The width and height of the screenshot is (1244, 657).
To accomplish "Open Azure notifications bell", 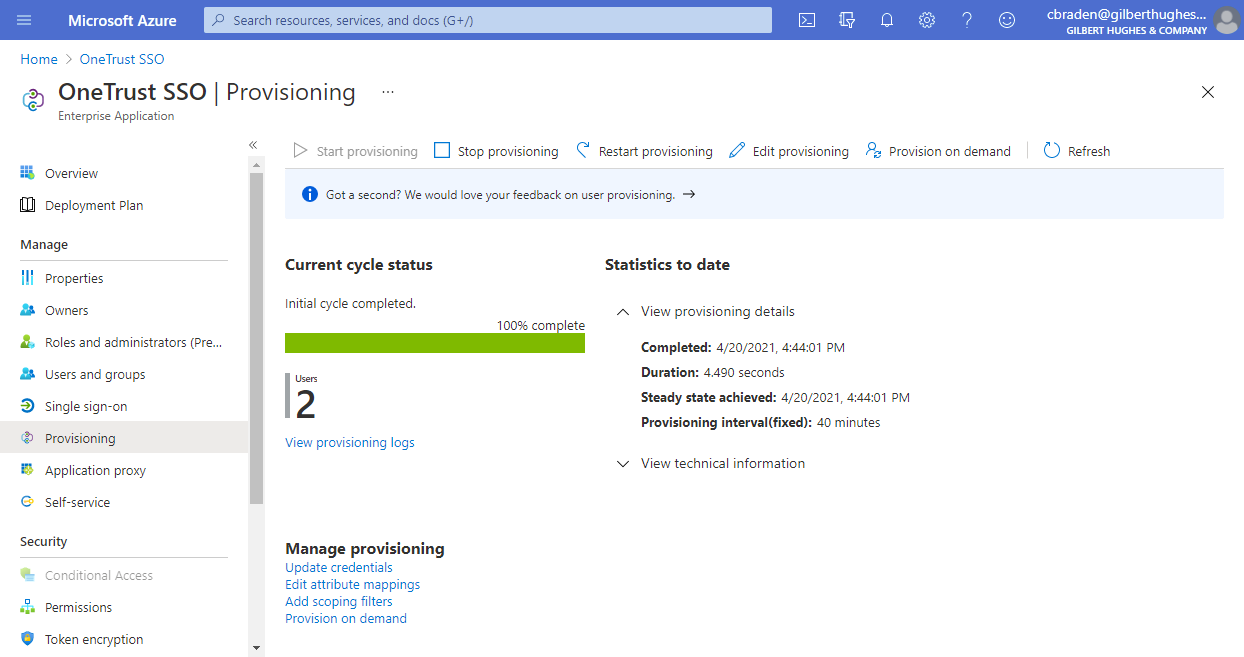I will point(887,20).
